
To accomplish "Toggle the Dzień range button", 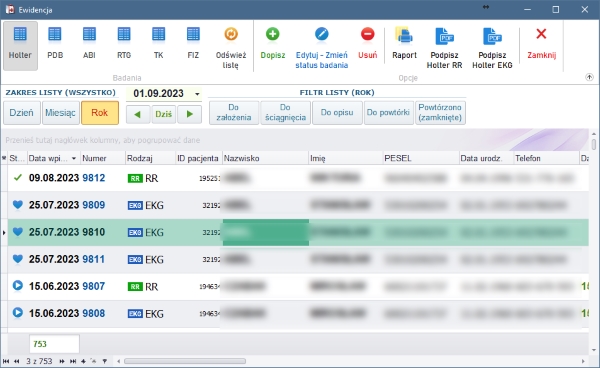I will tap(22, 113).
